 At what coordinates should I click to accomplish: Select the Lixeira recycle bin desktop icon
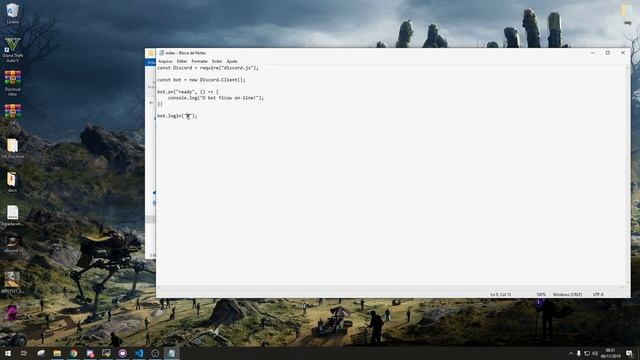12,13
